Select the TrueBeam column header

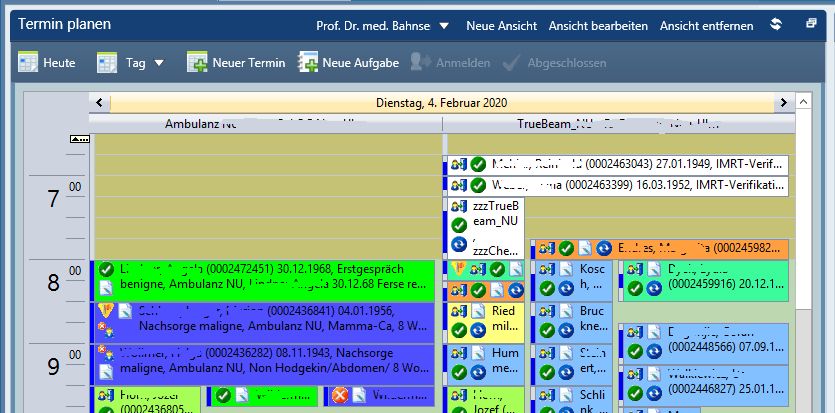point(618,124)
